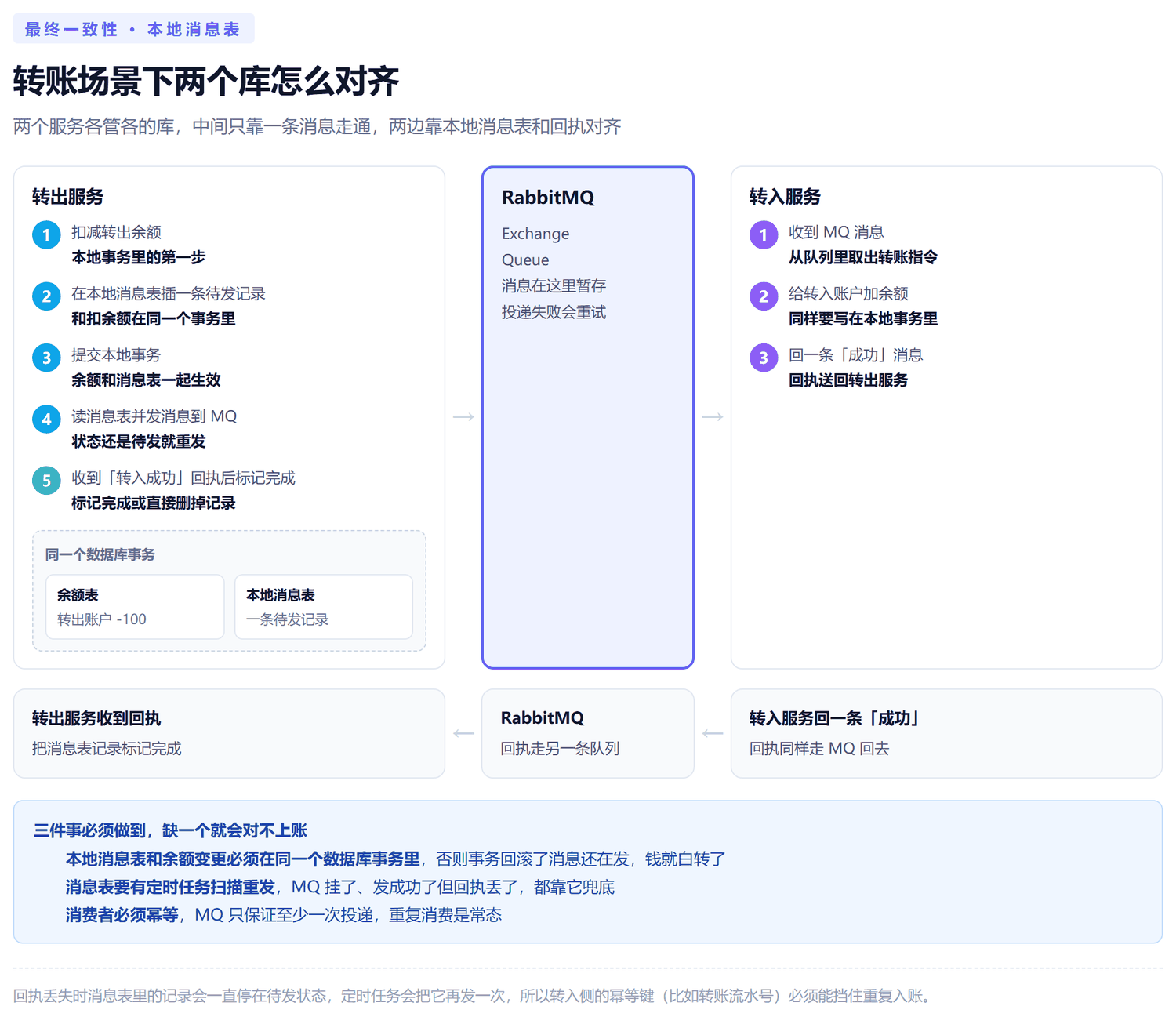
Task: Click the text 和扣余额在同一个事务里
Action: pyautogui.click(x=154, y=318)
